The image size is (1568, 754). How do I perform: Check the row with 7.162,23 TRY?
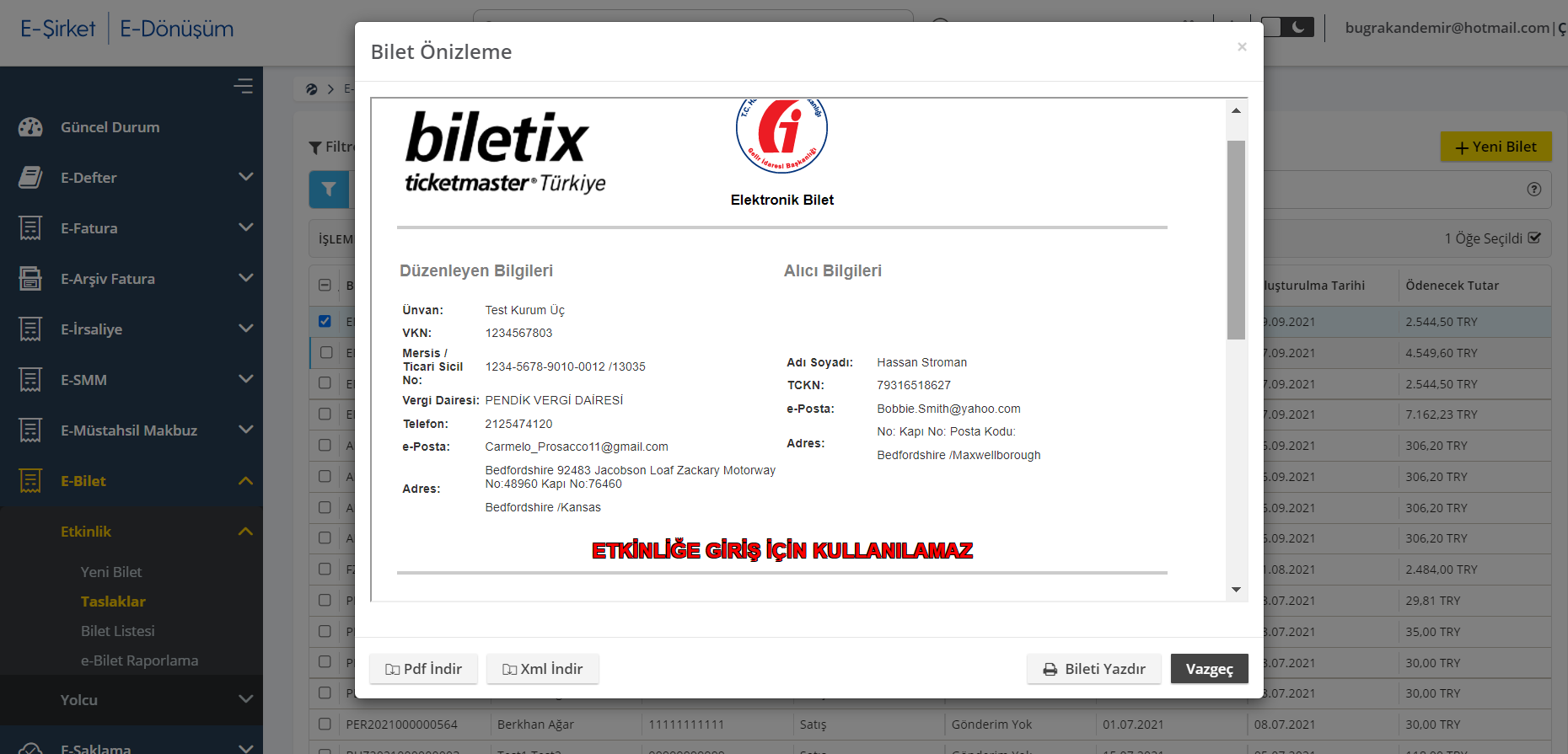[x=325, y=414]
